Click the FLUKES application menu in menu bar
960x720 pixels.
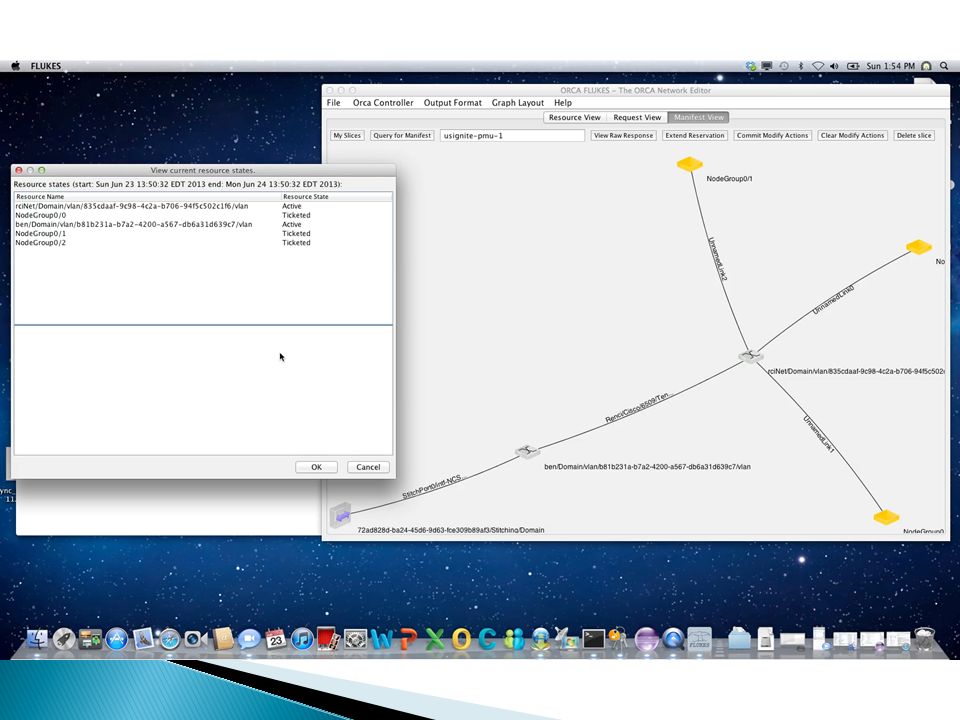click(x=46, y=66)
